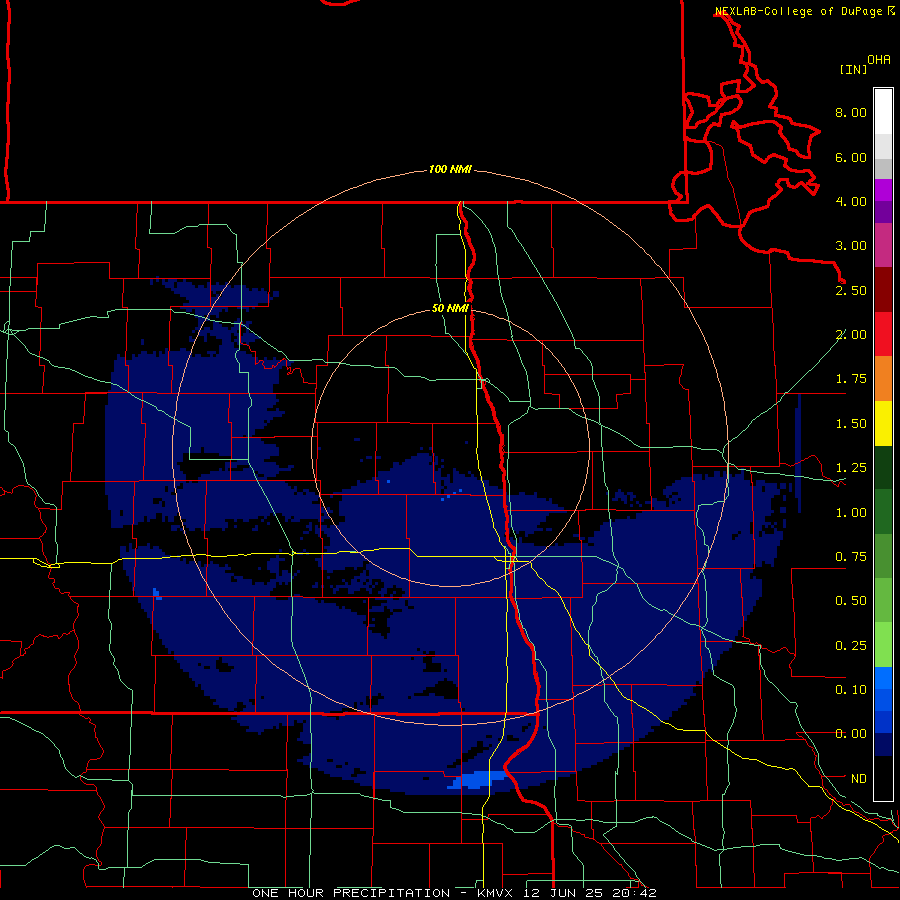The height and width of the screenshot is (900, 900).
Task: Click the 1.75 legend value
Action: [x=851, y=379]
